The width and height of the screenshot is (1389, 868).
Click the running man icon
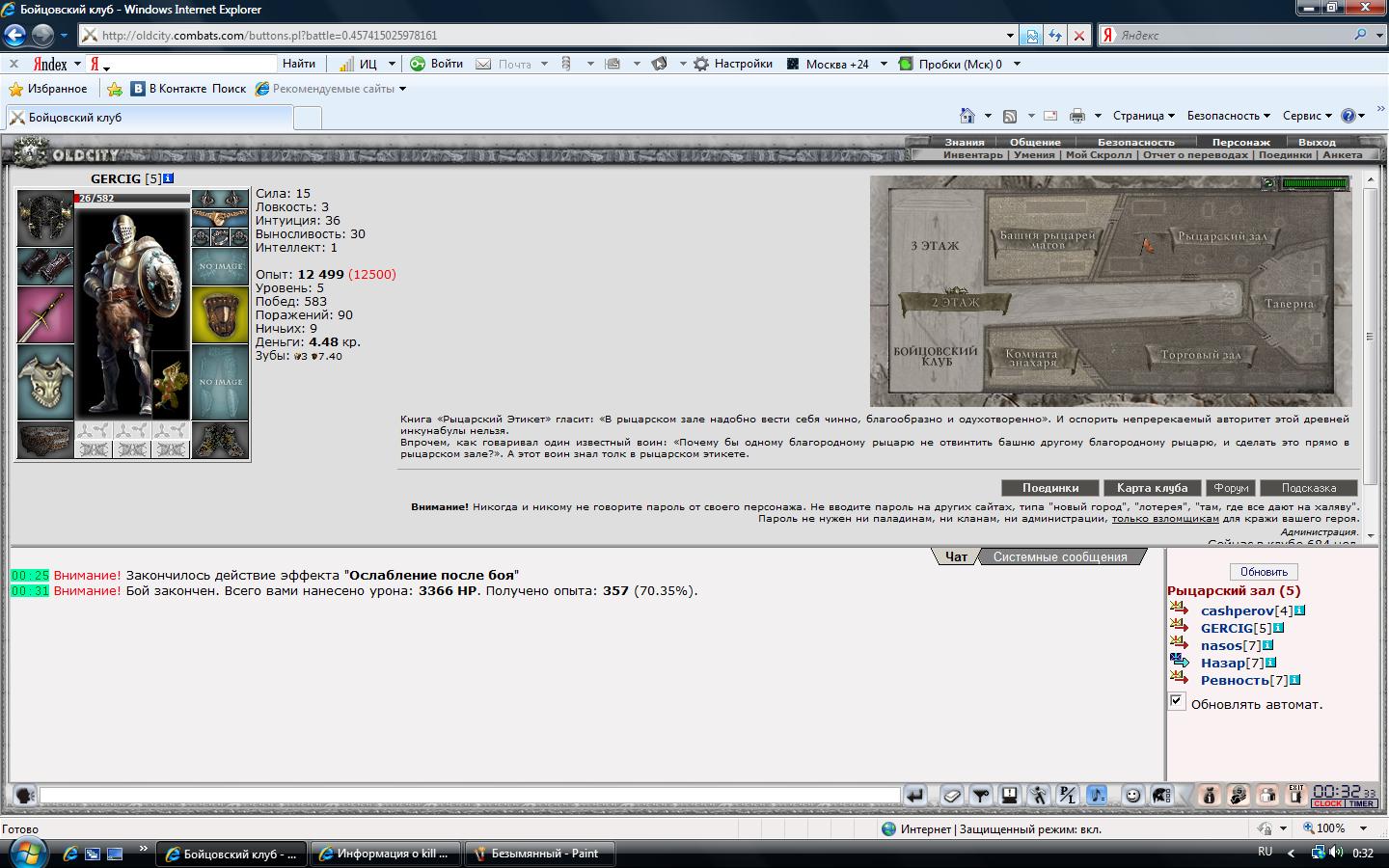pos(1039,796)
